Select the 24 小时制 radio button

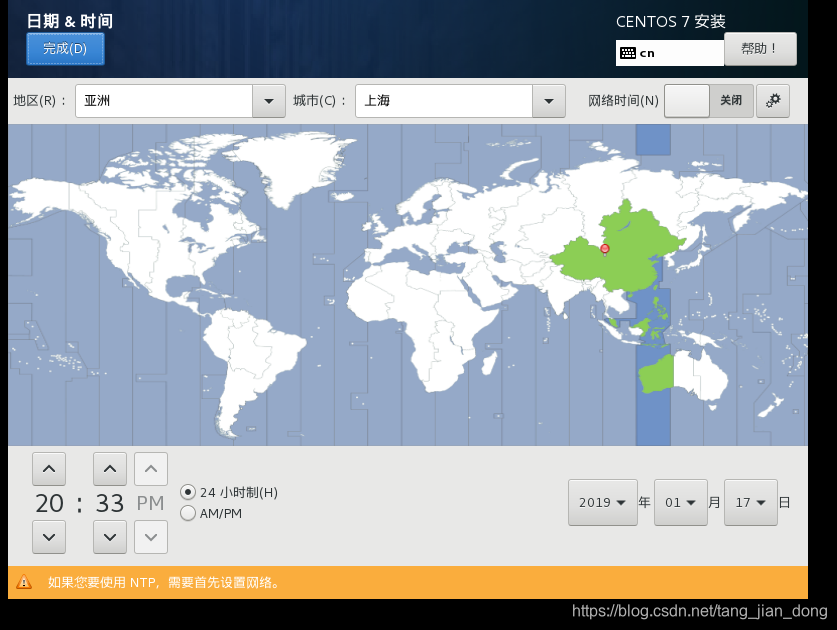(188, 492)
